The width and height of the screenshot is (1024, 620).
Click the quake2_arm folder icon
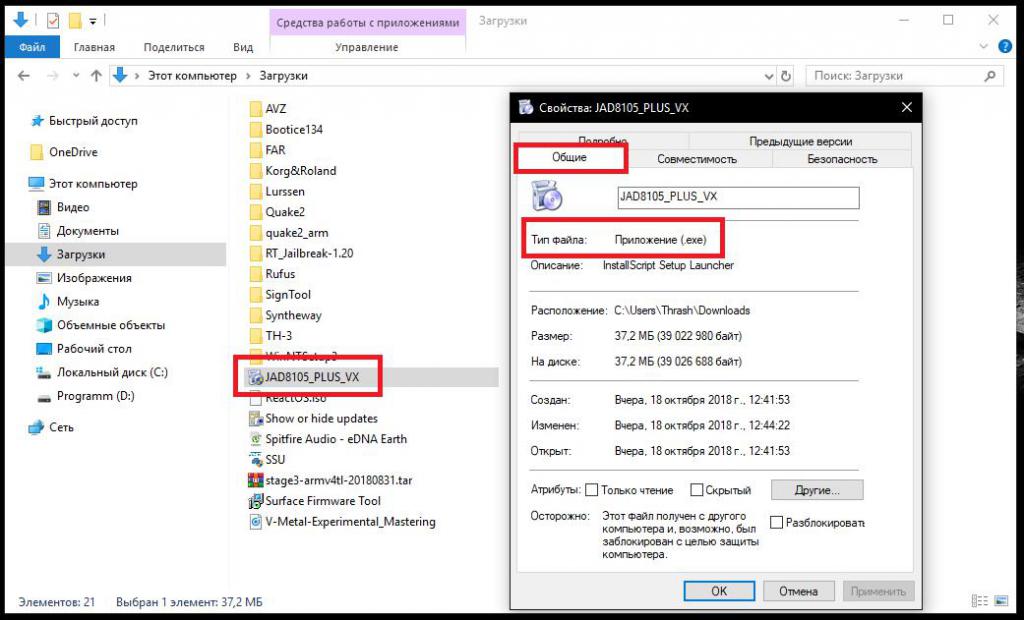(255, 233)
